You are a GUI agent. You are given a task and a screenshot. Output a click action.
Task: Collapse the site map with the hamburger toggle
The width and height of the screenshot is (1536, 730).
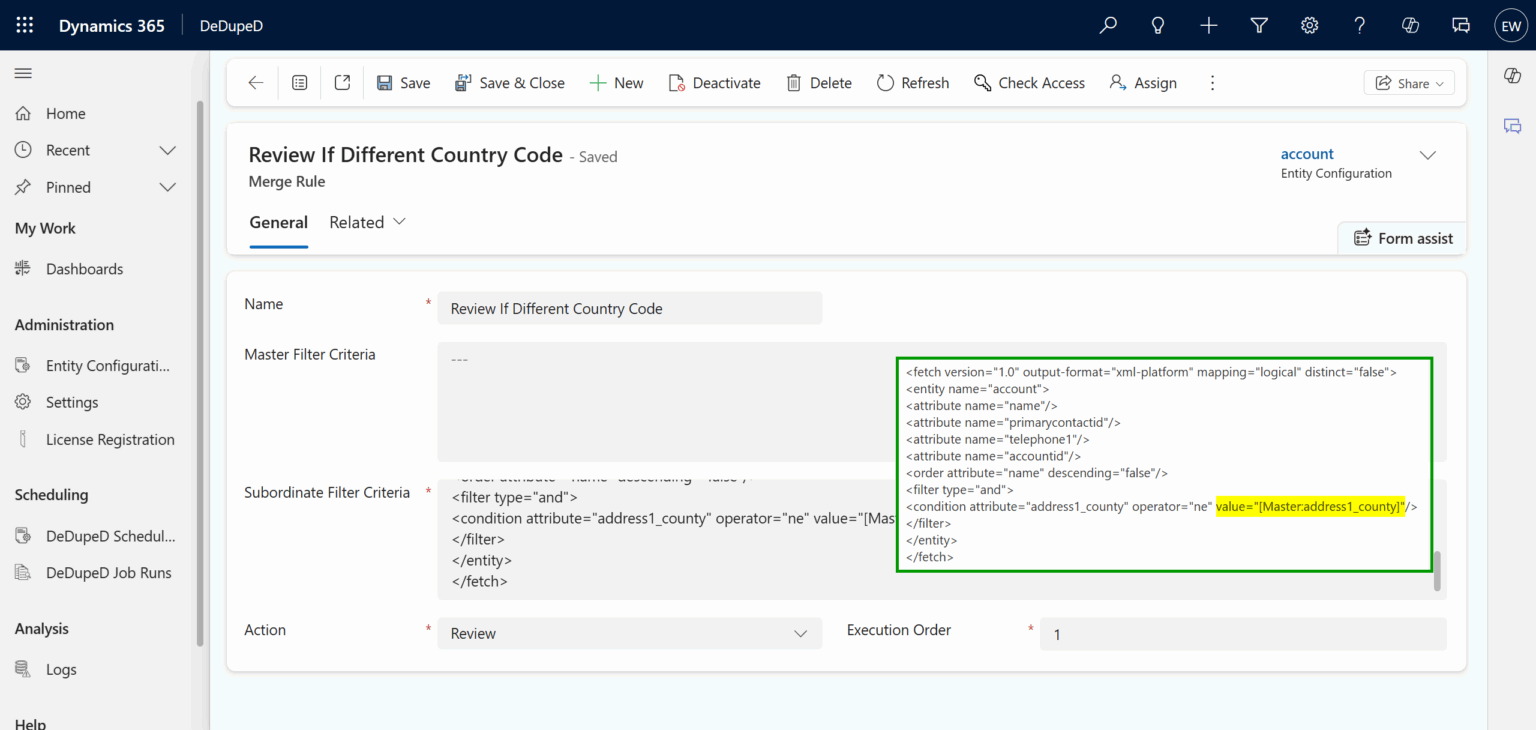click(22, 72)
